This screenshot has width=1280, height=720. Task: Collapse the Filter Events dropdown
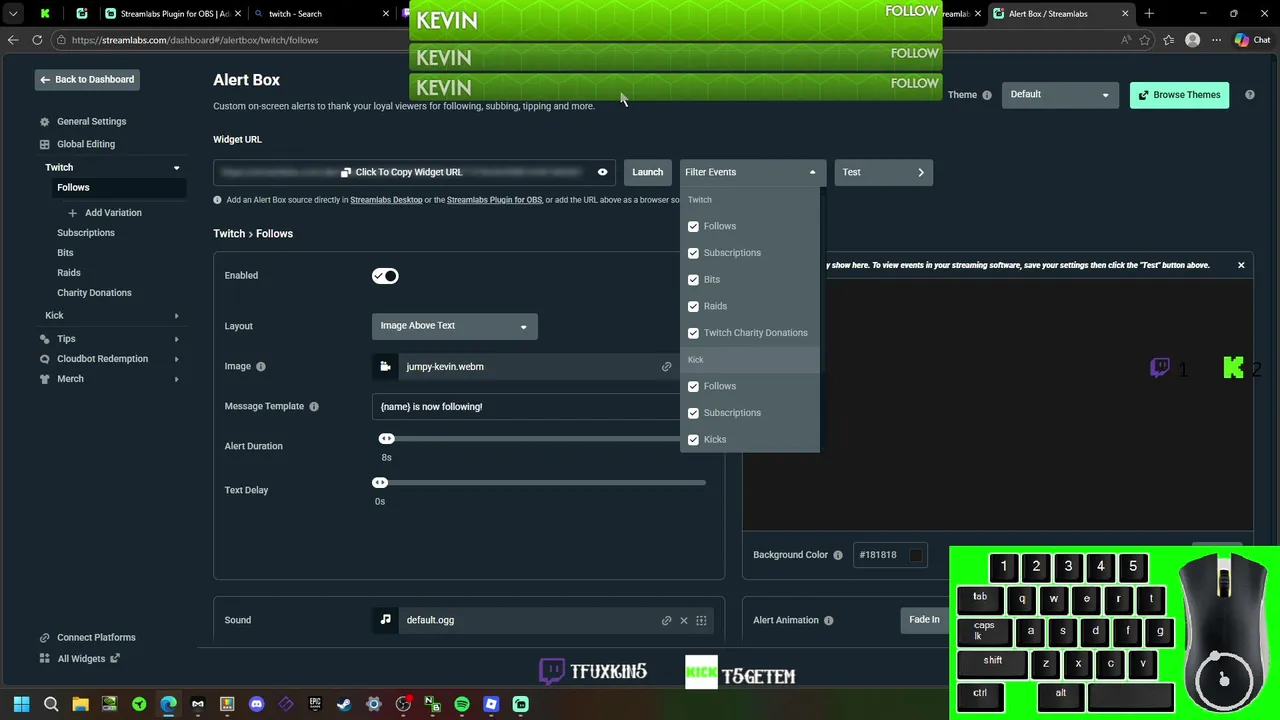(x=752, y=172)
